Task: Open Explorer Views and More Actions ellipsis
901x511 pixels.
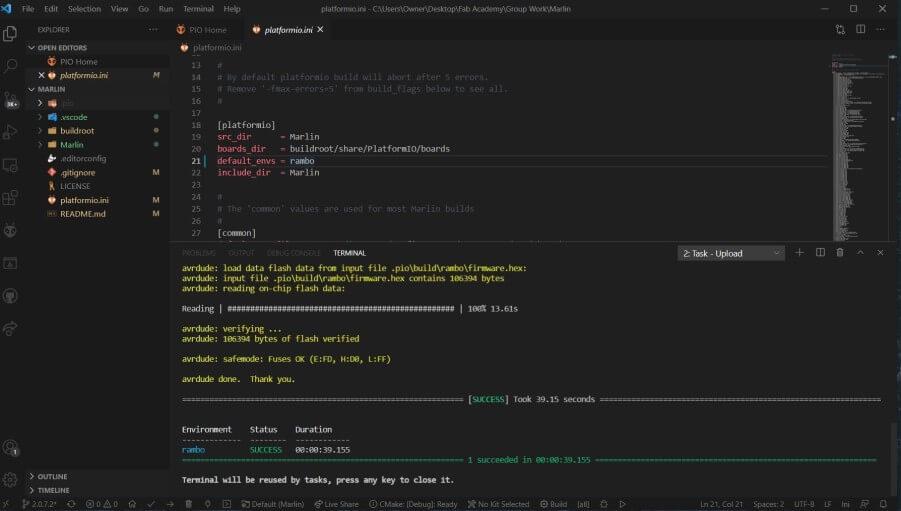Action: tap(153, 29)
